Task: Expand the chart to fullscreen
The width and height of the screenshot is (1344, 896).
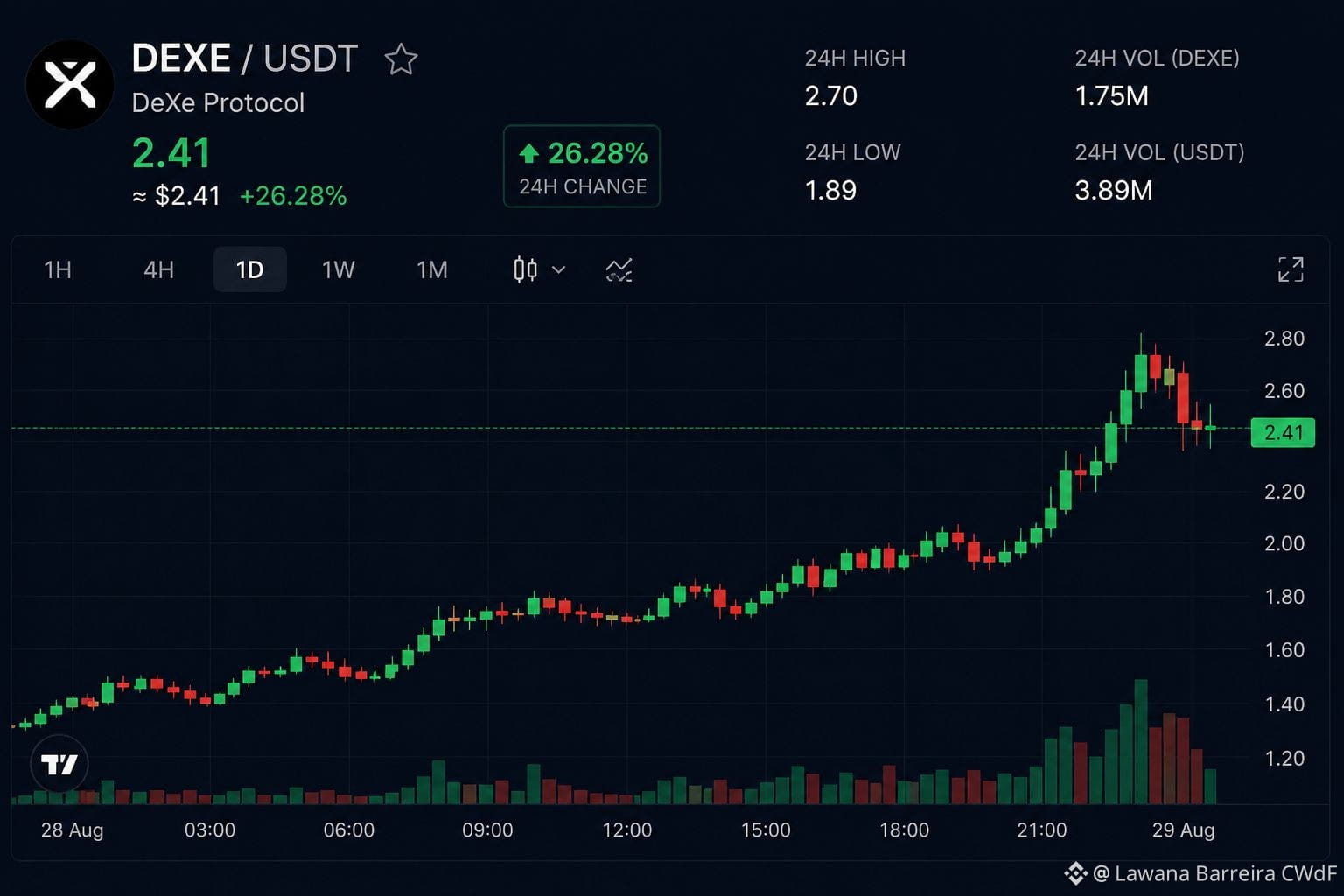Action: point(1291,269)
